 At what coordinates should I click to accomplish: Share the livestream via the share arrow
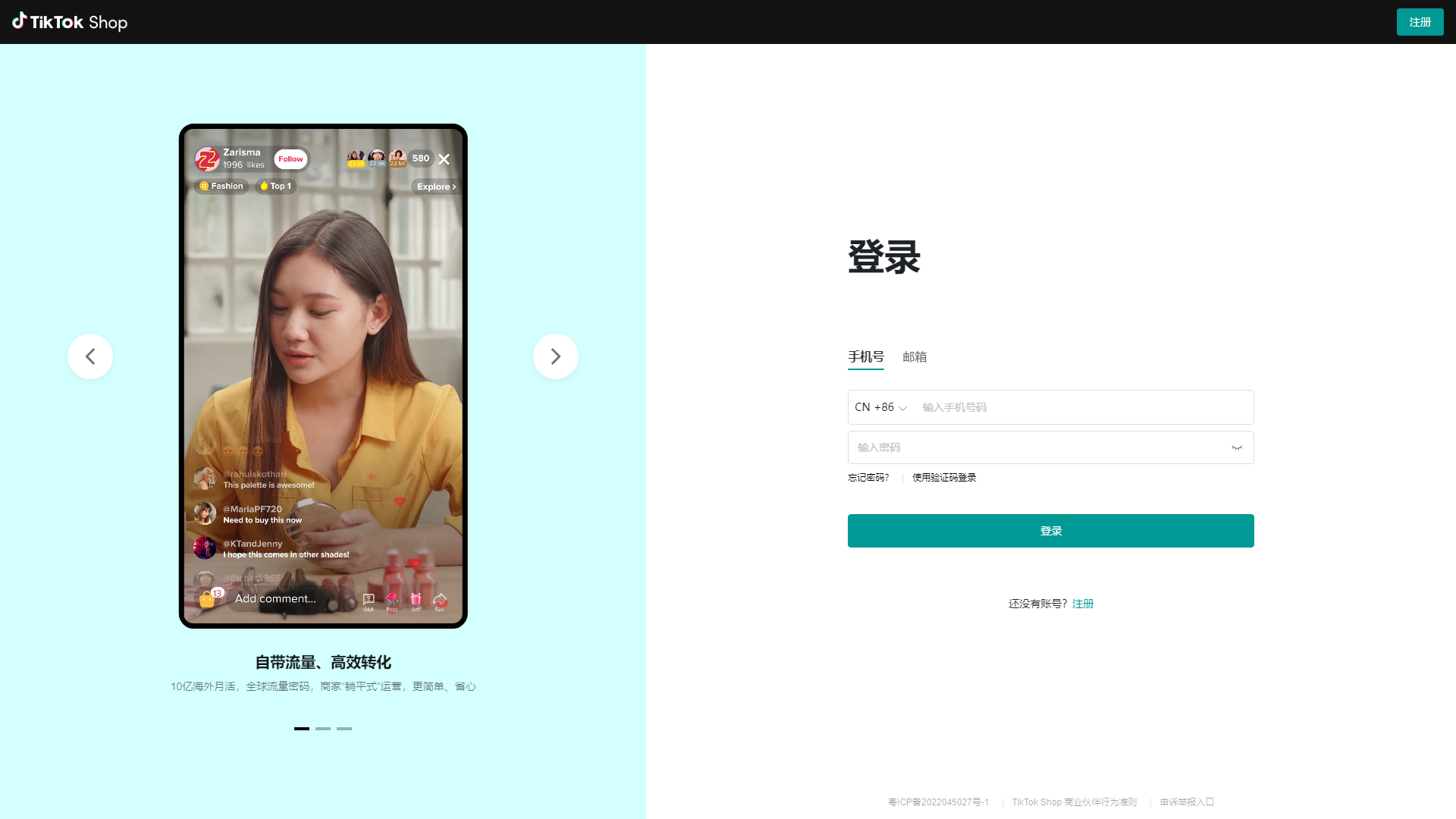[440, 600]
